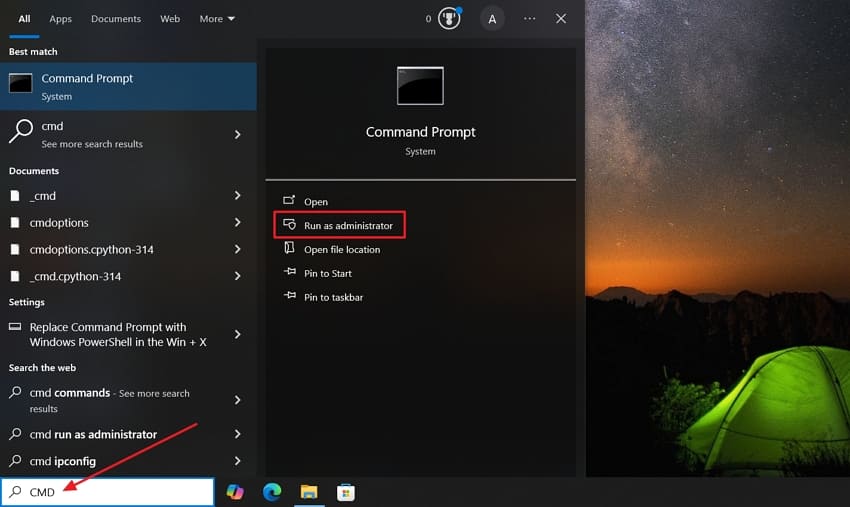850x507 pixels.
Task: Click the rewards points count 0
Action: (428, 19)
